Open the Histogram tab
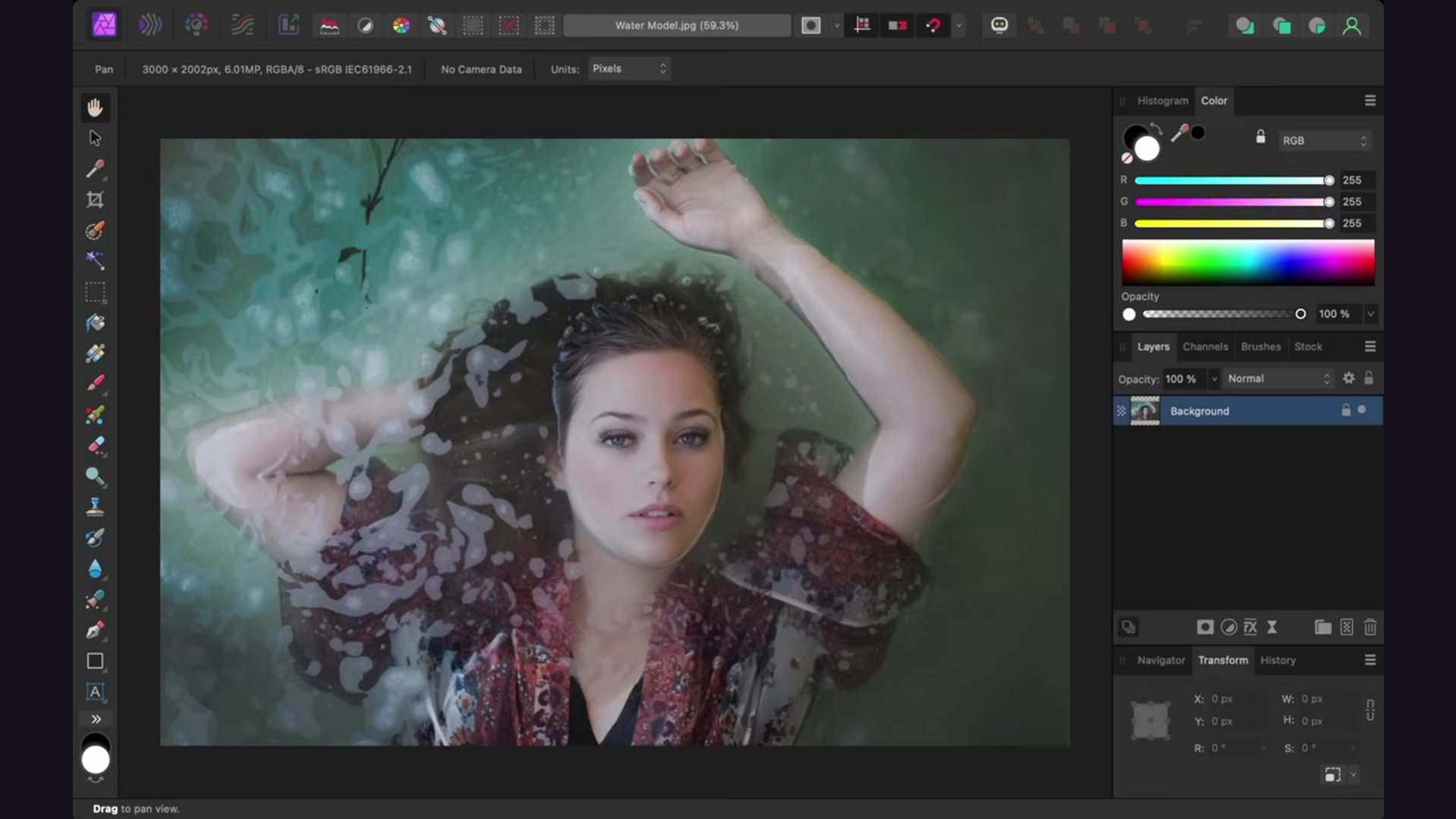This screenshot has height=819, width=1456. [1162, 100]
